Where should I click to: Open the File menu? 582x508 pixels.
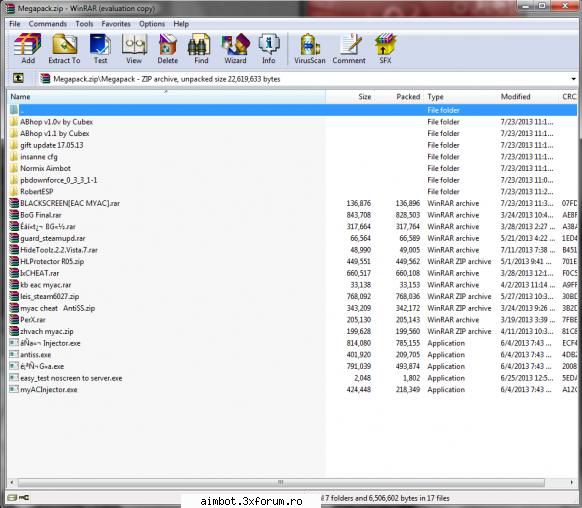(15, 24)
